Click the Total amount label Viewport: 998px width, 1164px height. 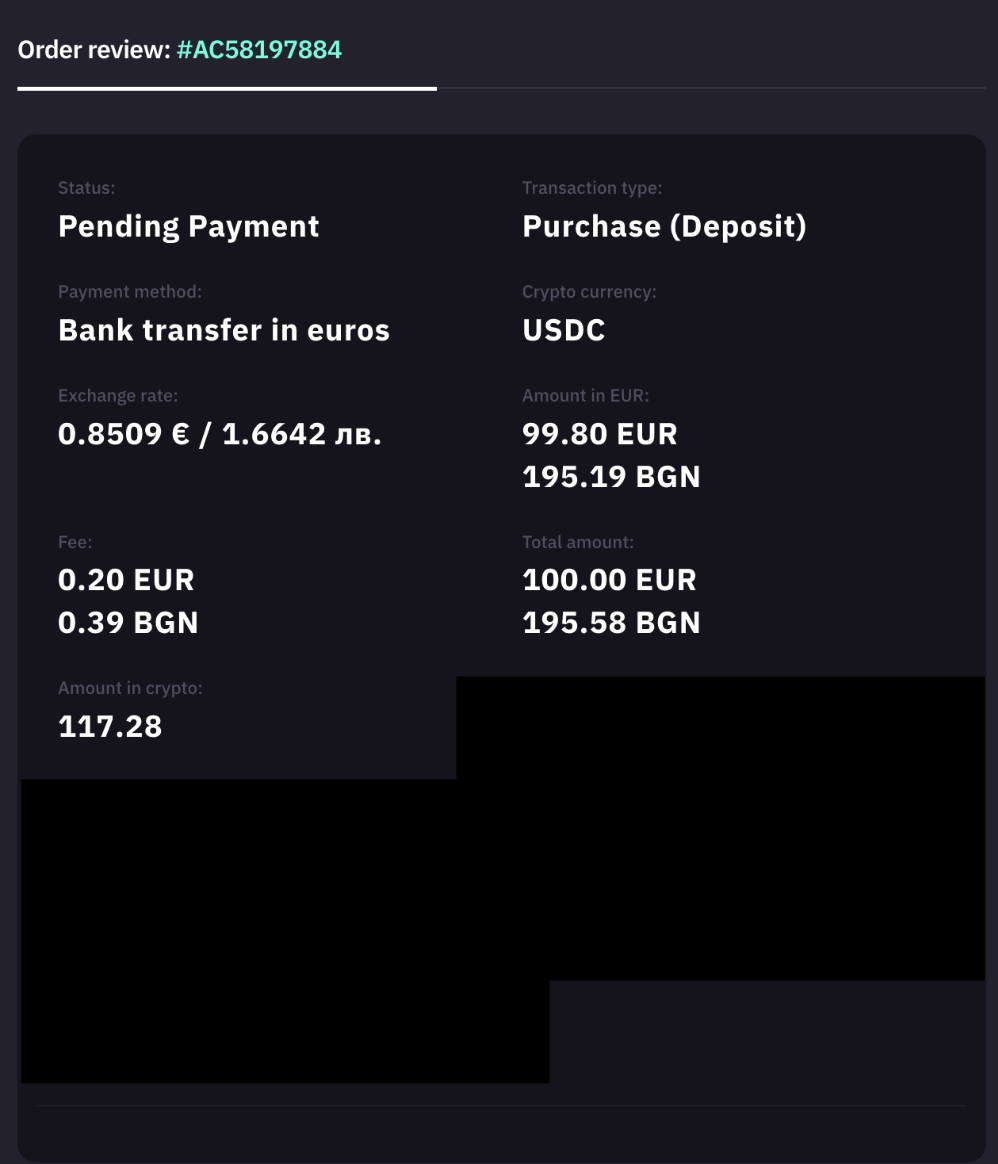578,542
